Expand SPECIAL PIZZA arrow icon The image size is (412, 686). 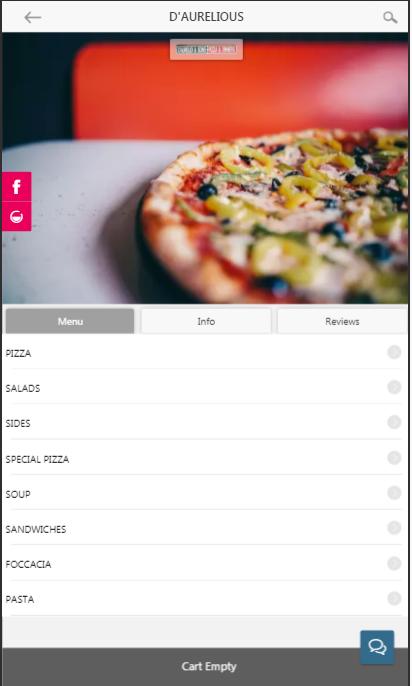pyautogui.click(x=394, y=458)
